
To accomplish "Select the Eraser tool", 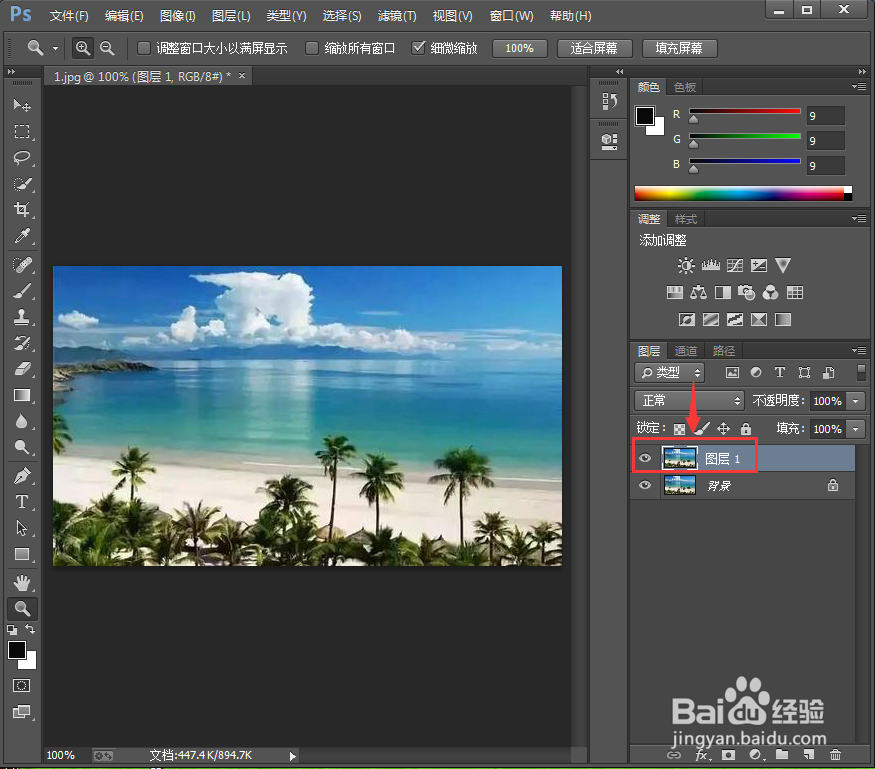I will point(22,369).
